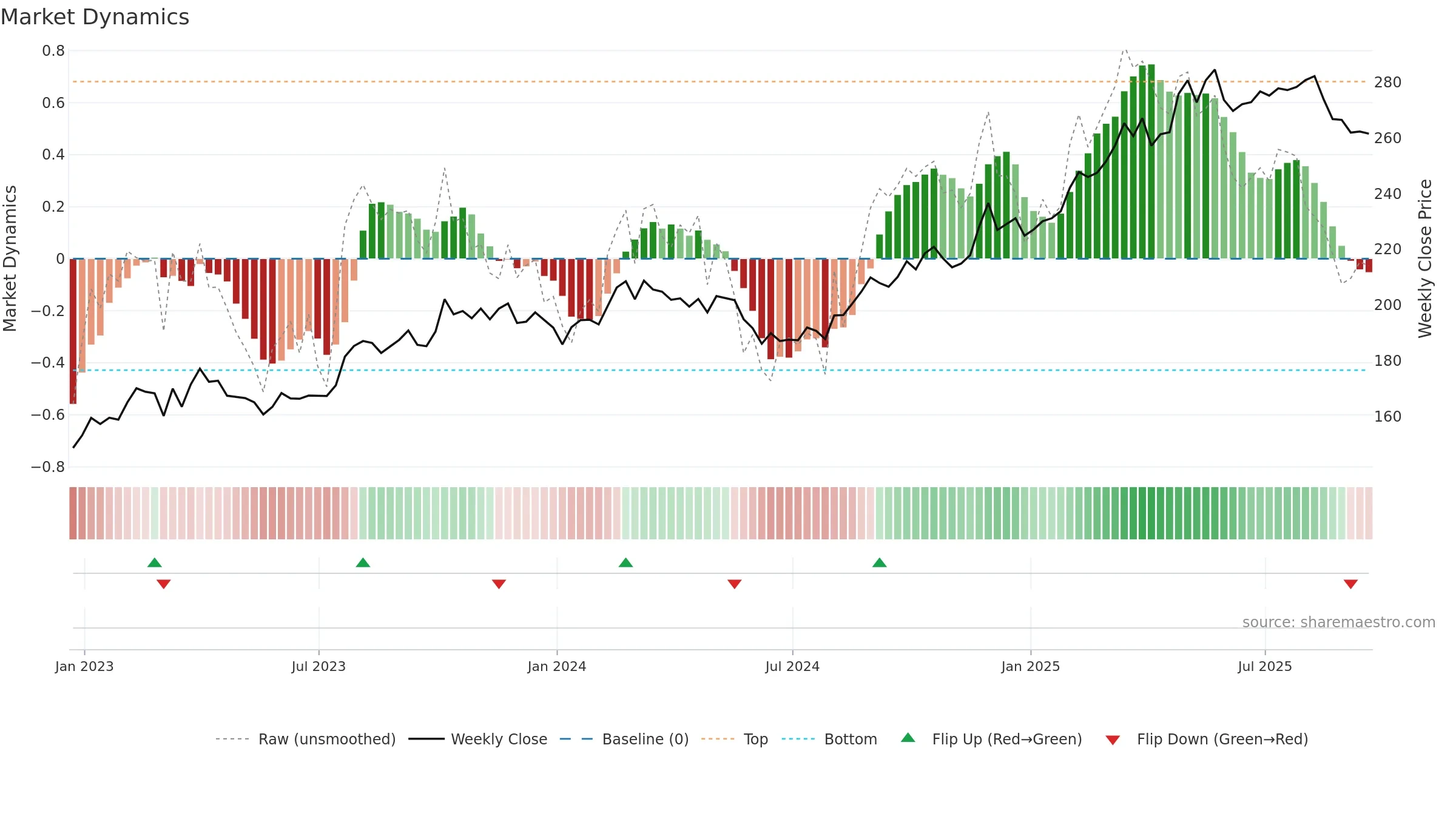
Task: Click the Jan 2025 x-axis label
Action: pyautogui.click(x=1031, y=666)
